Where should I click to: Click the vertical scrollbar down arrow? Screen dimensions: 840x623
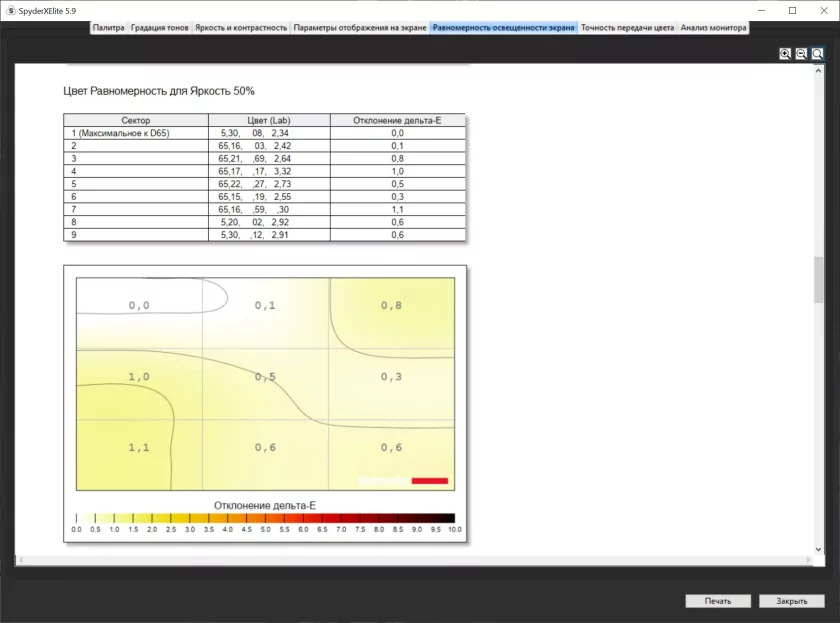pyautogui.click(x=818, y=549)
